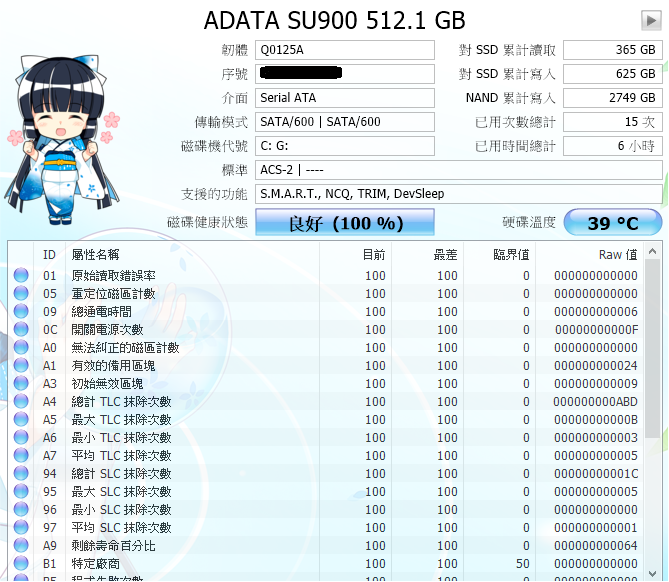Click status orb for attribute A0

point(21,347)
